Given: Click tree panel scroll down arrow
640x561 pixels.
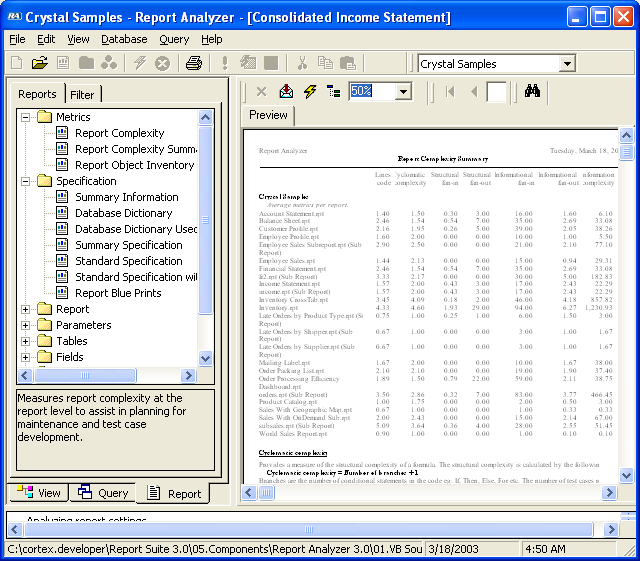Looking at the screenshot, I should (205, 358).
